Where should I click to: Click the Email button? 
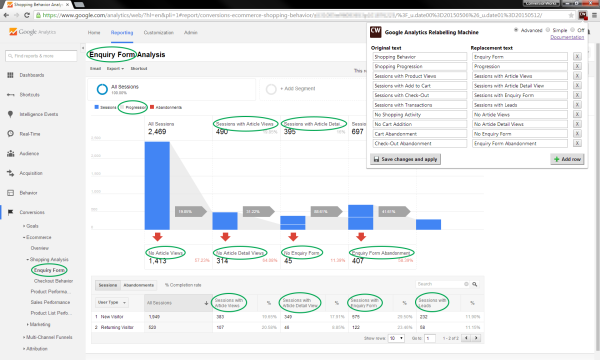(x=95, y=68)
